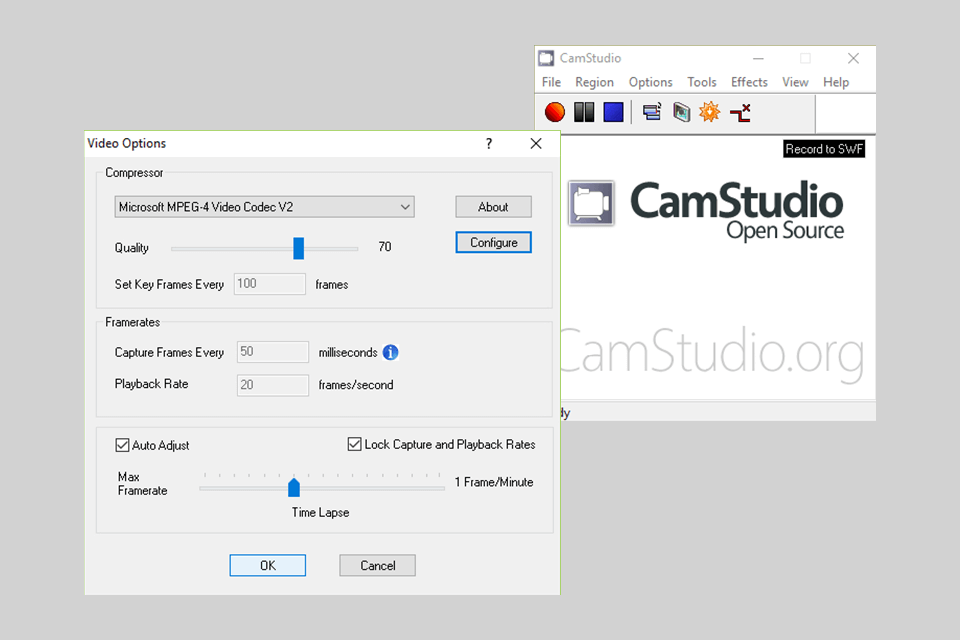The height and width of the screenshot is (640, 960).
Task: Click the Record to SWF toggle icon
Action: [740, 113]
